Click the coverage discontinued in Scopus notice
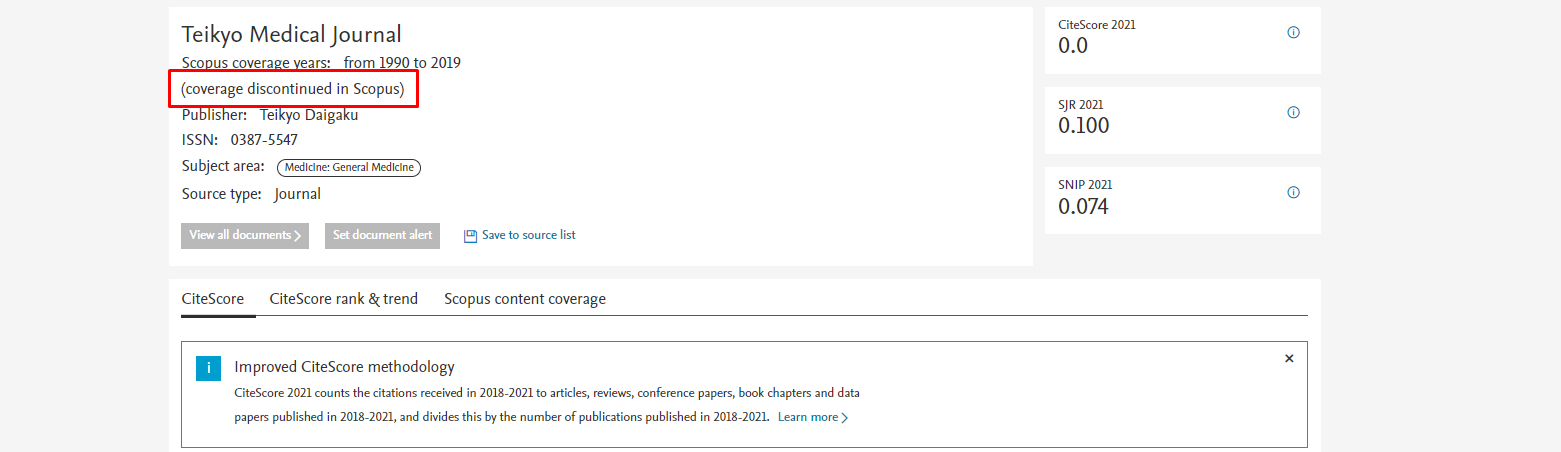The width and height of the screenshot is (1561, 452). click(x=293, y=89)
